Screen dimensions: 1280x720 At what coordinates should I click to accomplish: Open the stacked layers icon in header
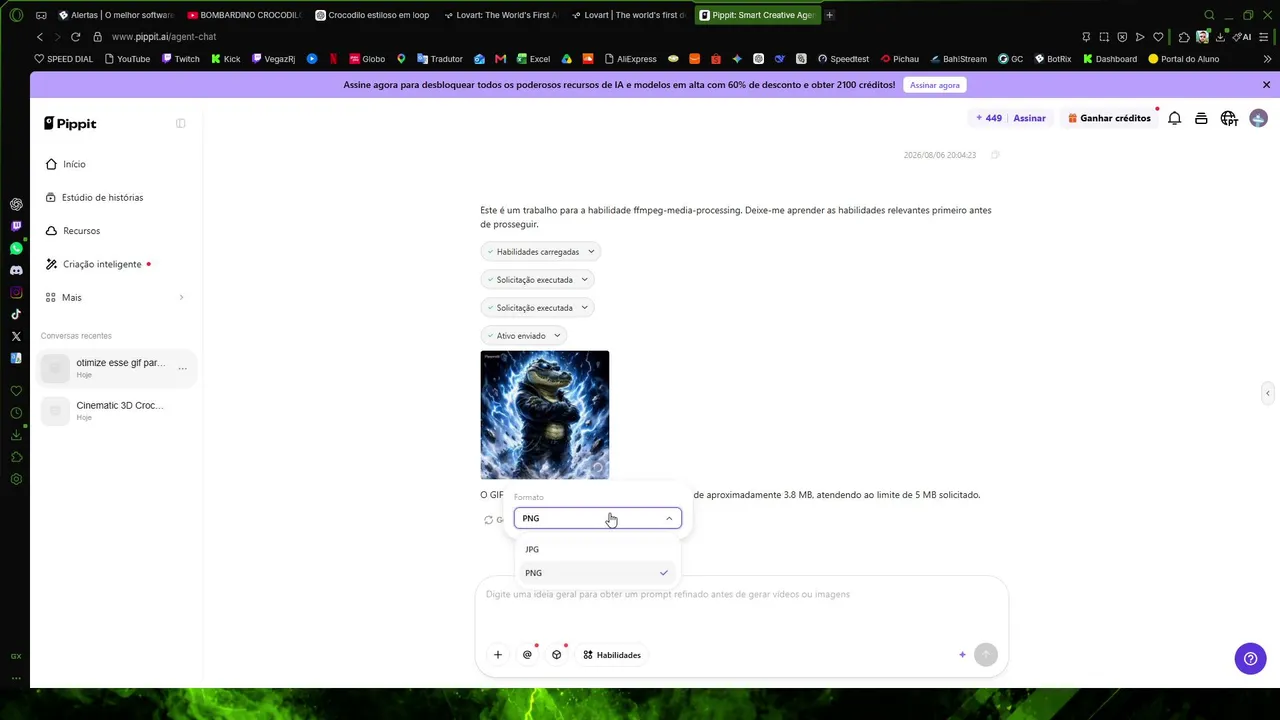point(1202,118)
